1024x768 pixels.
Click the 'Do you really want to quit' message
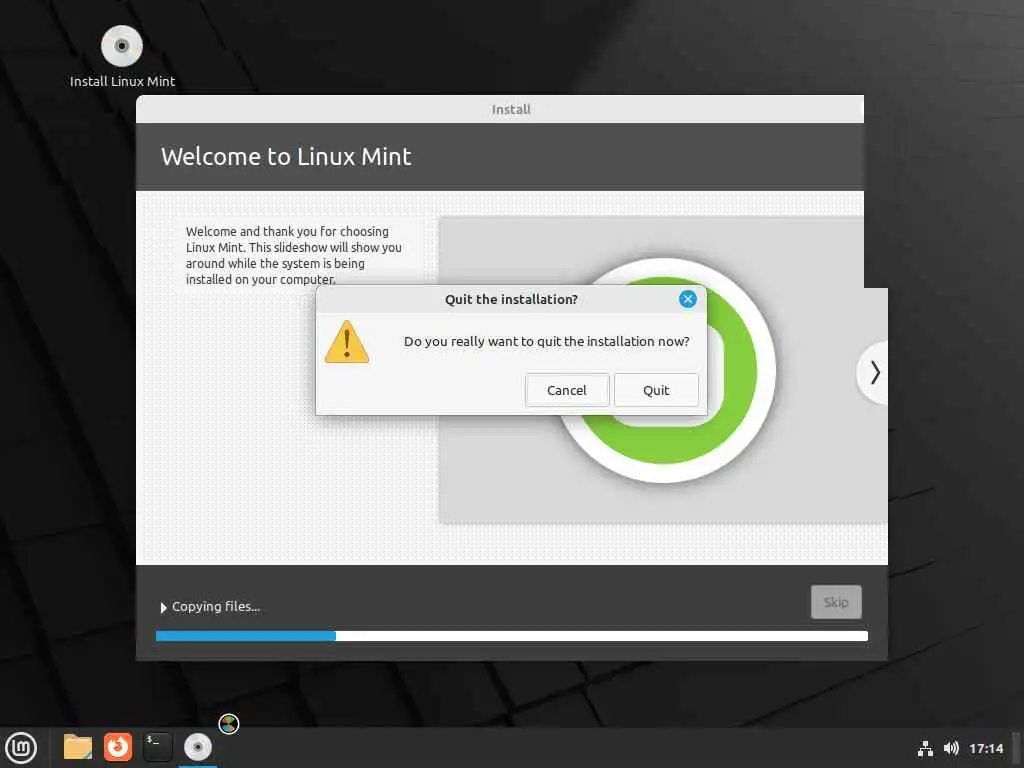(x=547, y=342)
